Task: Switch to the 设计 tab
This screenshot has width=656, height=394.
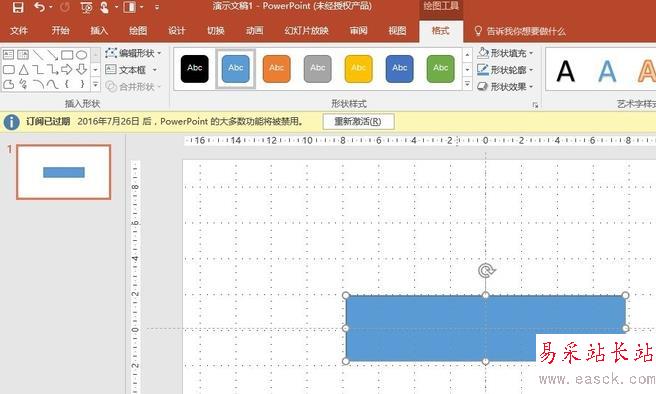Action: click(177, 31)
